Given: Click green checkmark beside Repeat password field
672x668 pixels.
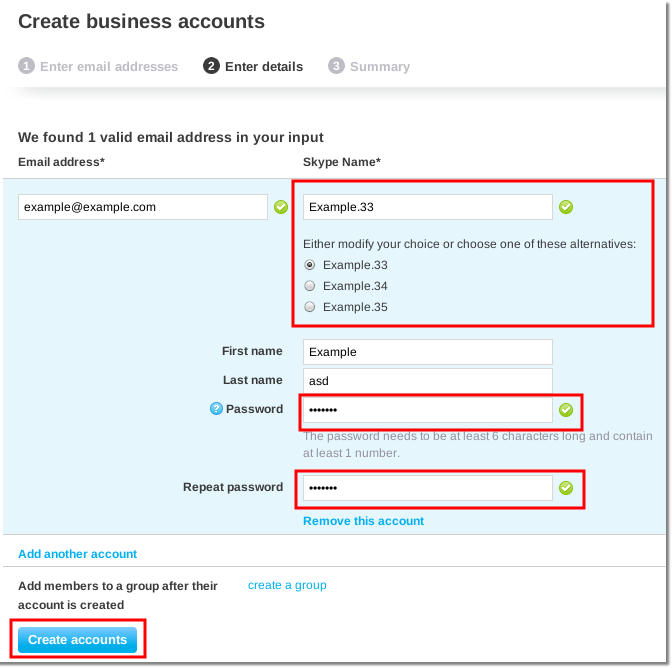Looking at the screenshot, I should [566, 488].
